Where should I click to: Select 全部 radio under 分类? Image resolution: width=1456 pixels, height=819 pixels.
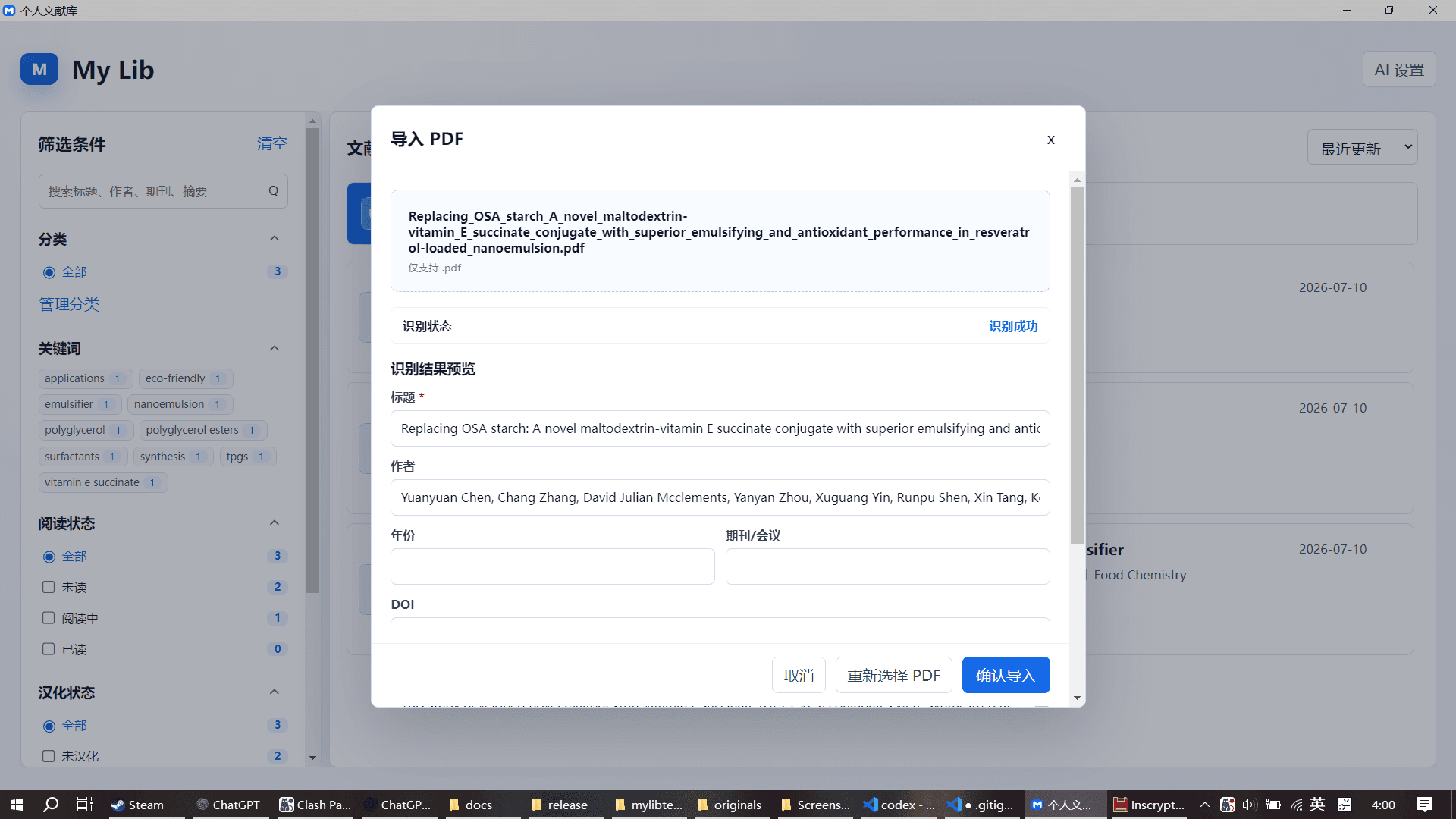pyautogui.click(x=49, y=272)
